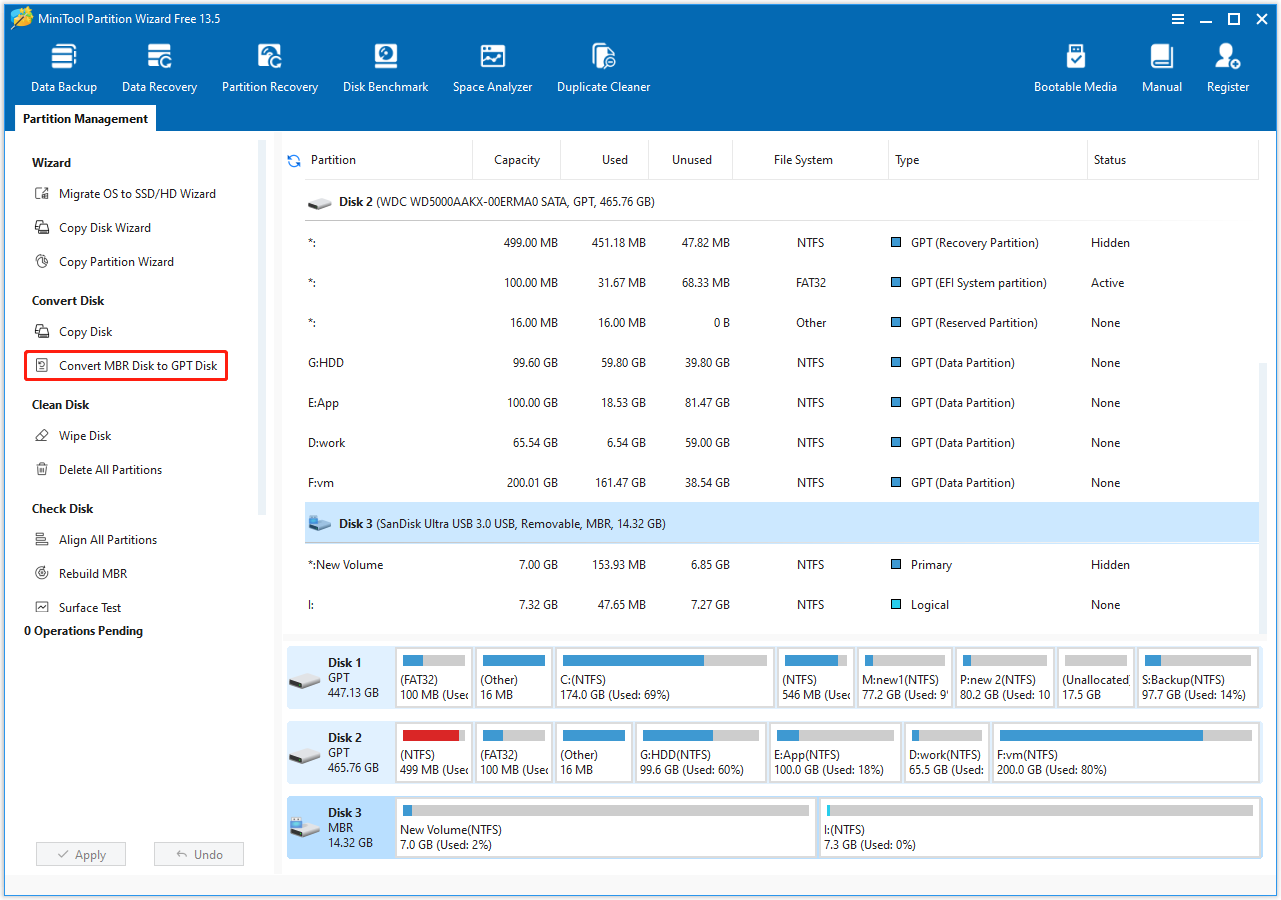Screen dimensions: 1281x900
Task: Open the Data Backup tool
Action: click(63, 65)
